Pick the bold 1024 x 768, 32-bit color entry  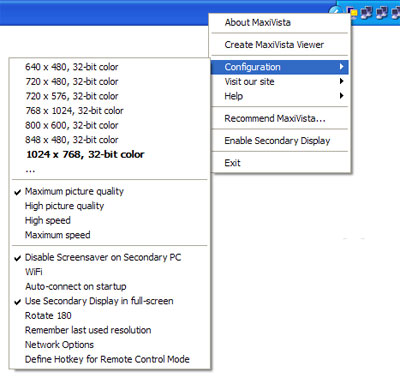(x=110, y=154)
